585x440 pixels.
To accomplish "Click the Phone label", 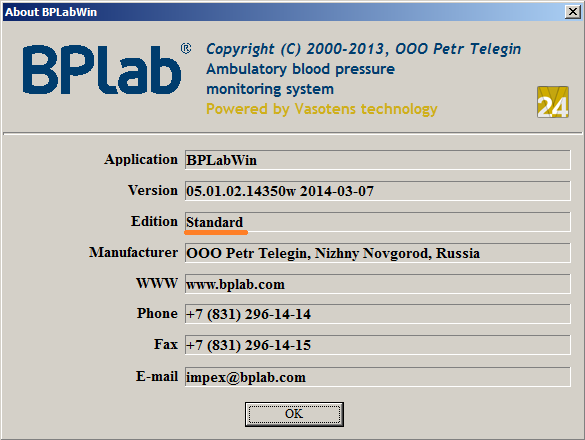I will (157, 313).
